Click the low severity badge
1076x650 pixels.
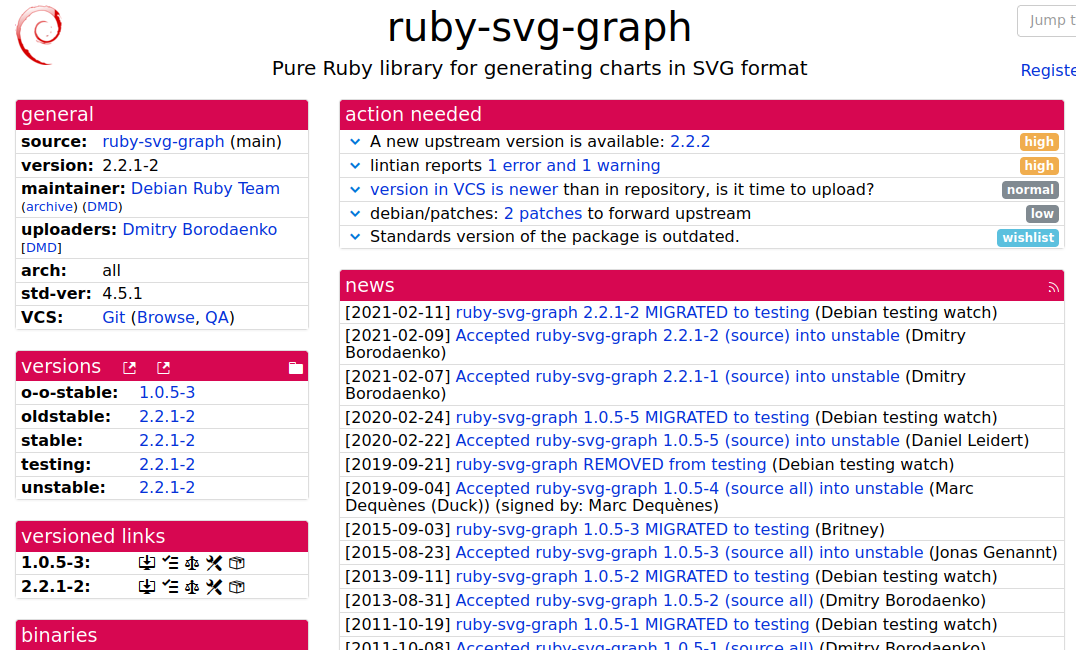(1042, 214)
